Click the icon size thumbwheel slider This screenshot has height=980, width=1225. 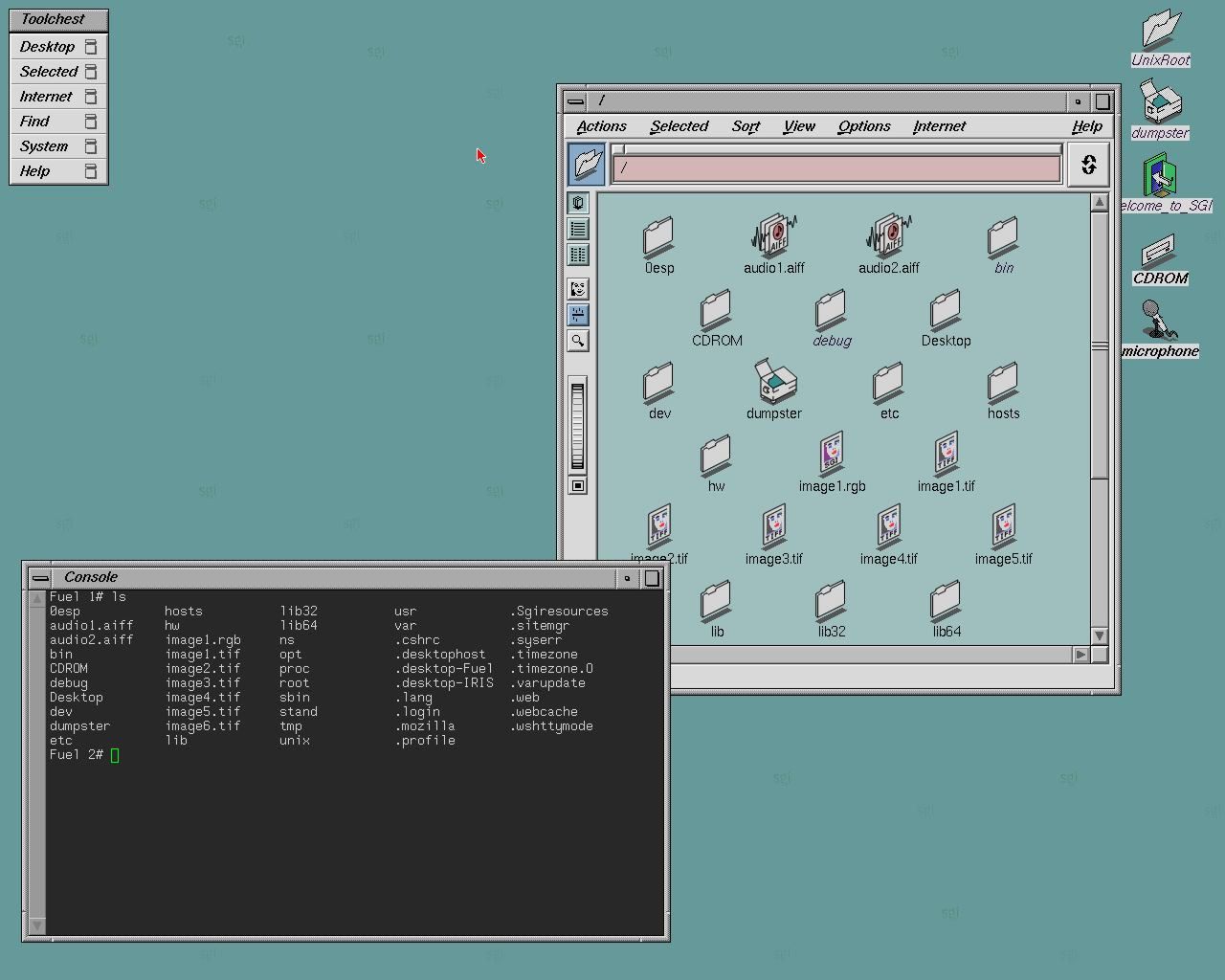click(x=577, y=425)
